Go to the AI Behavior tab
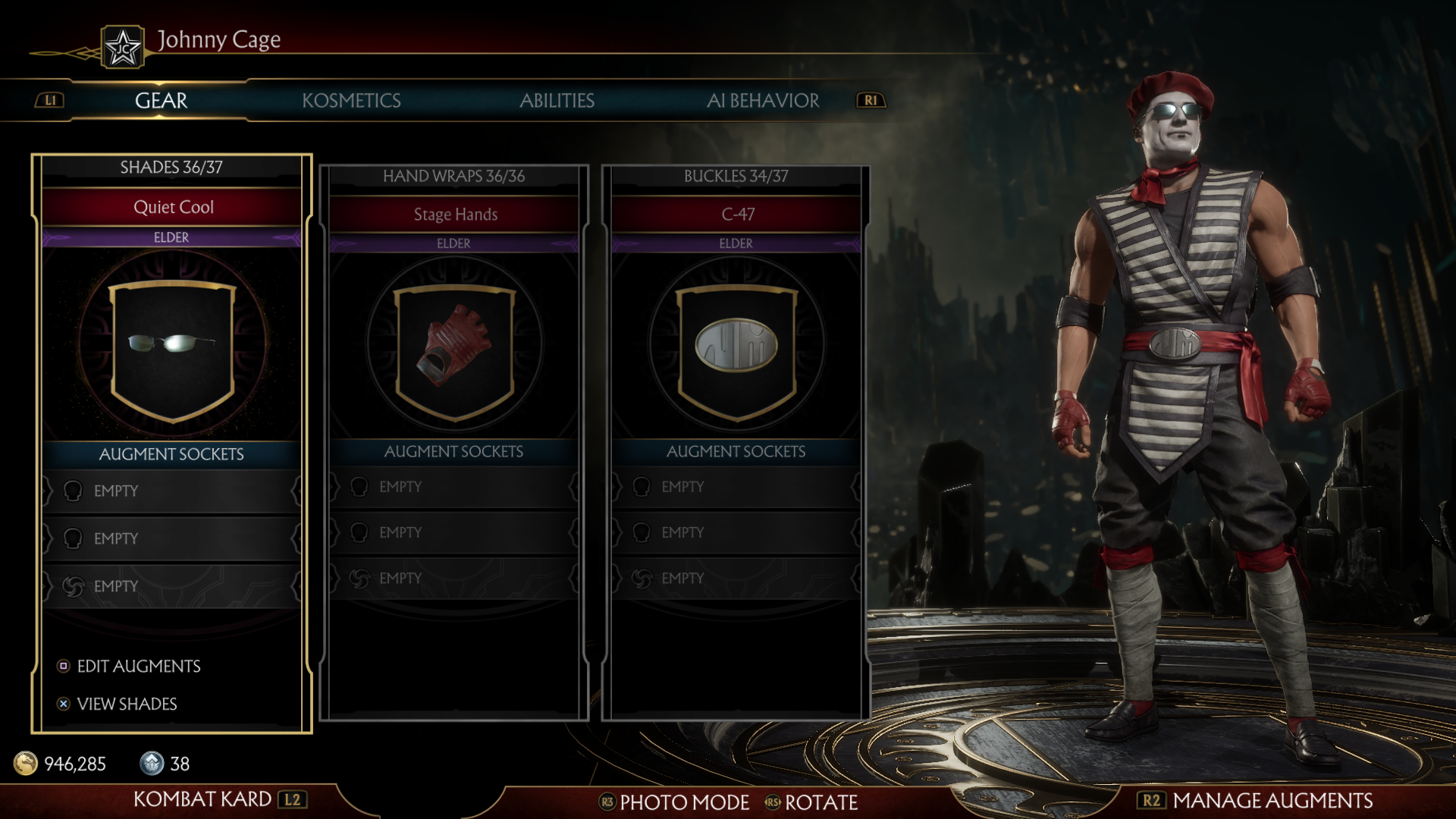 pos(763,101)
